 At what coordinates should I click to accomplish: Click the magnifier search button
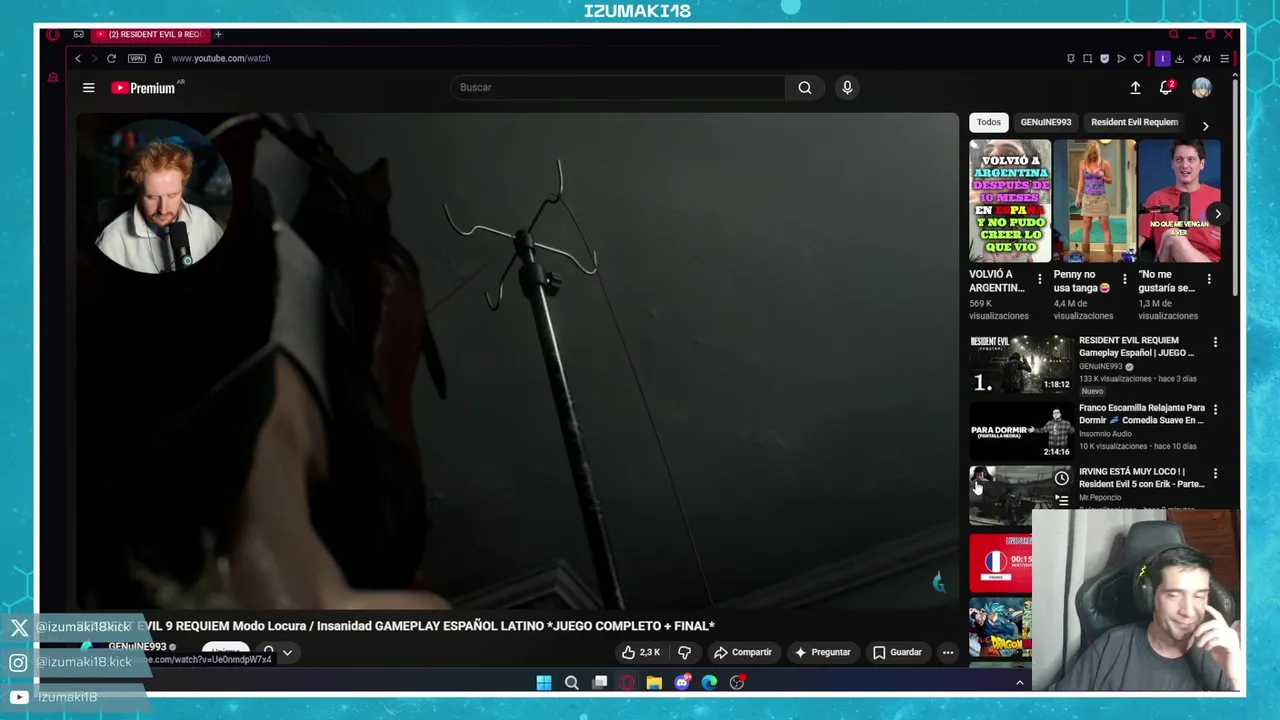805,87
